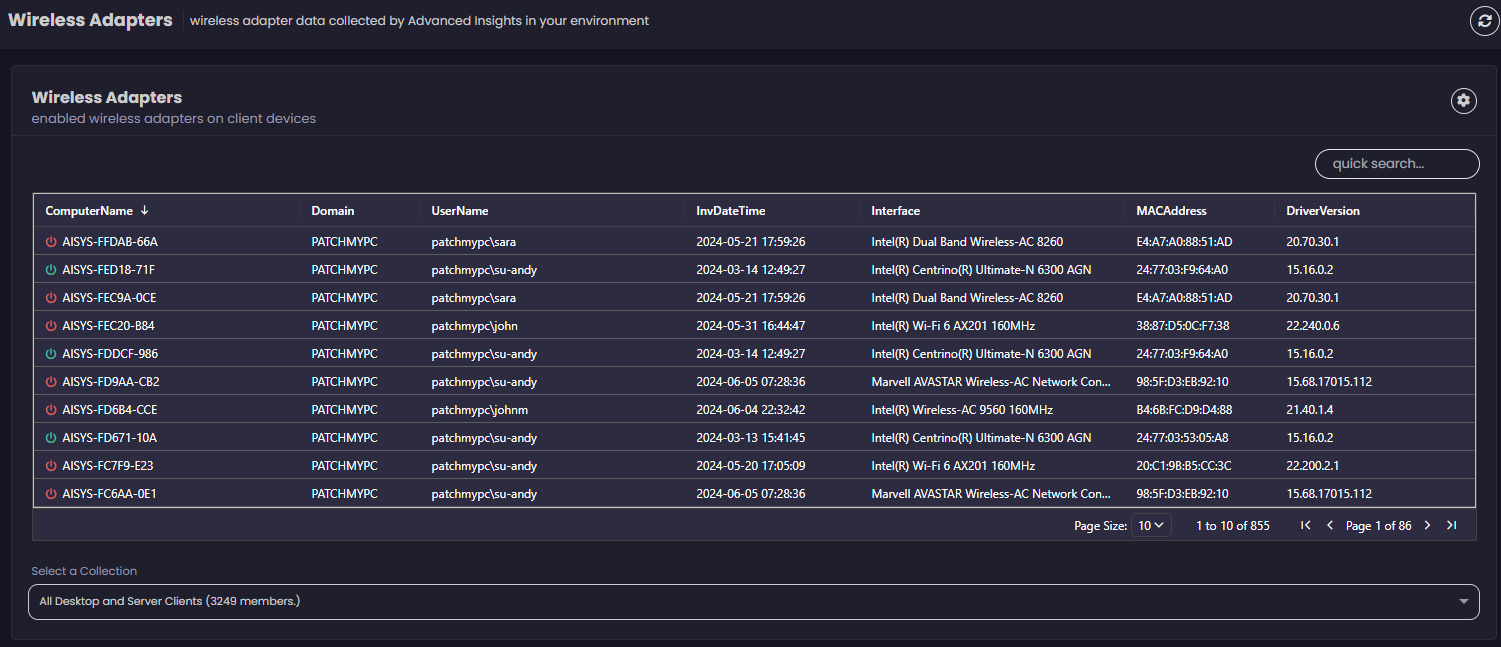
Task: Click the quick search input field
Action: pyautogui.click(x=1396, y=164)
